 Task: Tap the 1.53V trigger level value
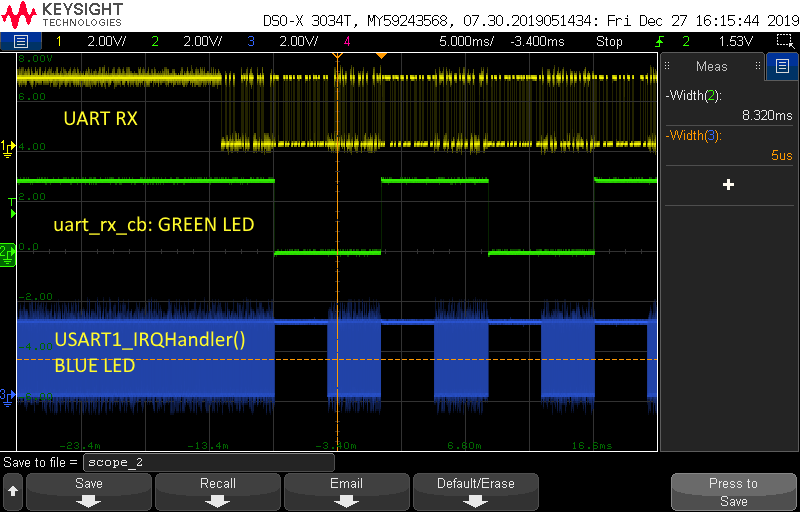735,42
